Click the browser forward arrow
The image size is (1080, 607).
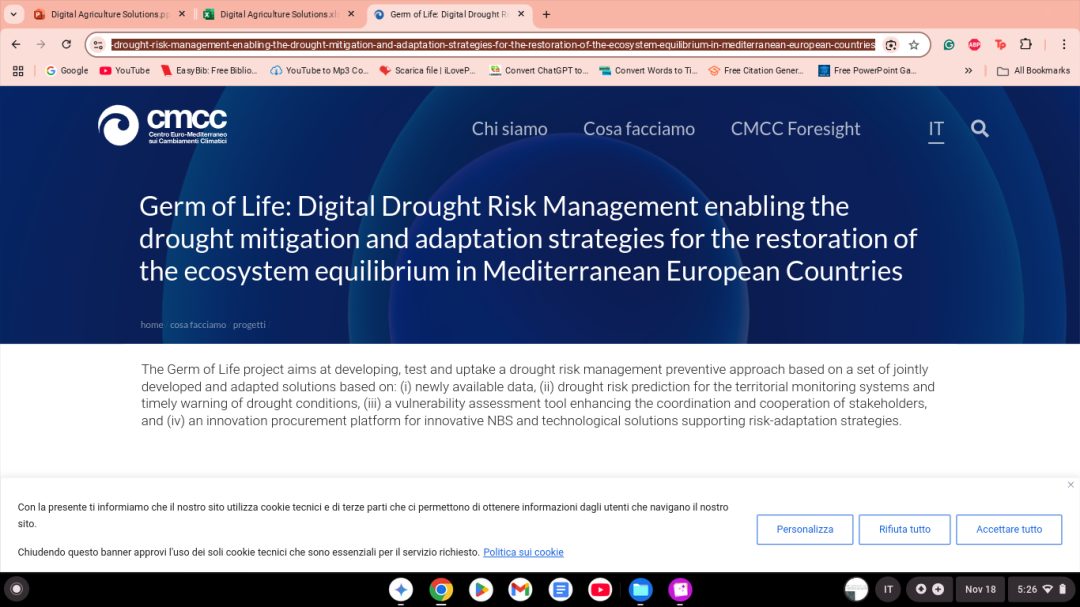pos(41,44)
